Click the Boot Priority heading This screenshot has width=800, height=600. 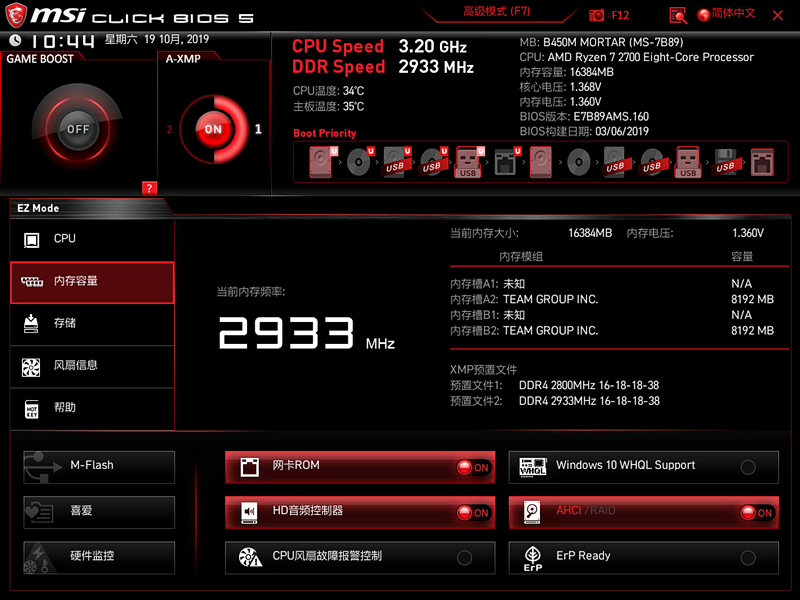pyautogui.click(x=325, y=133)
